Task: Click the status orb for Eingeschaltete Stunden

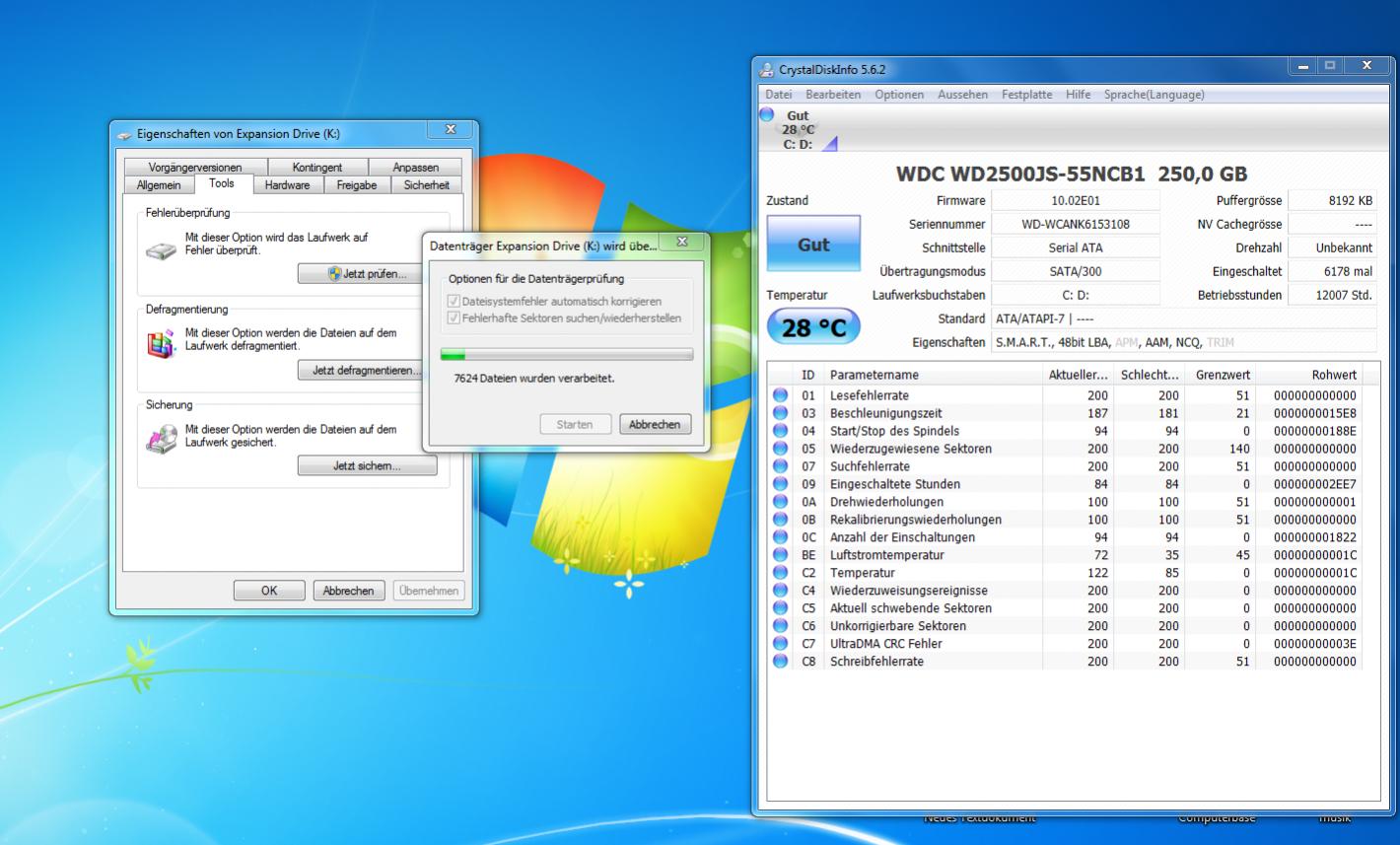Action: point(781,484)
